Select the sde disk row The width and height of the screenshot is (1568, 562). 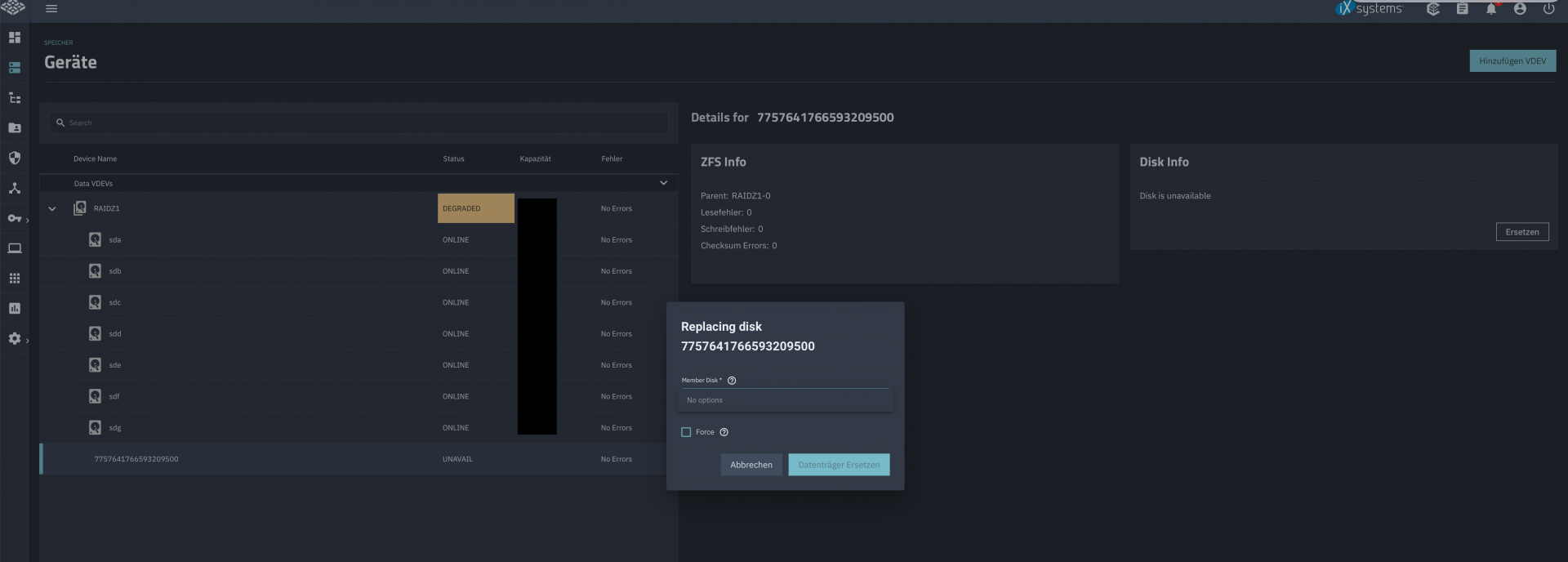359,365
